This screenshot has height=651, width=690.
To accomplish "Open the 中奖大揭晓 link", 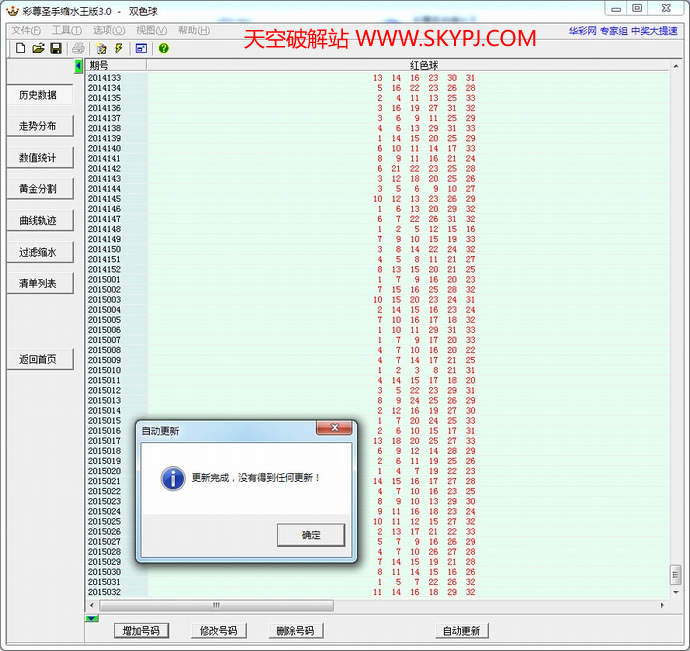I will pyautogui.click(x=655, y=31).
